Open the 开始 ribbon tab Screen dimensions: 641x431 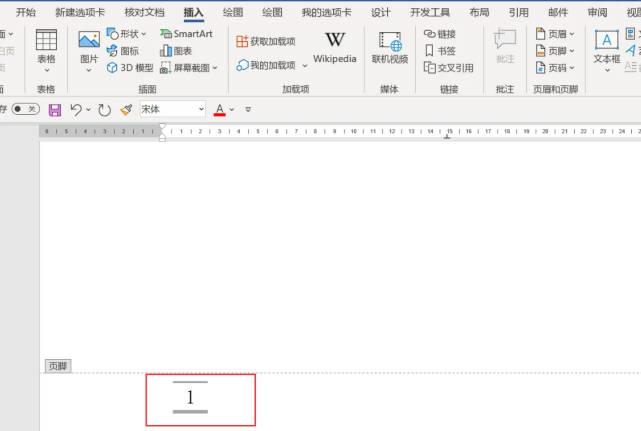[x=26, y=12]
